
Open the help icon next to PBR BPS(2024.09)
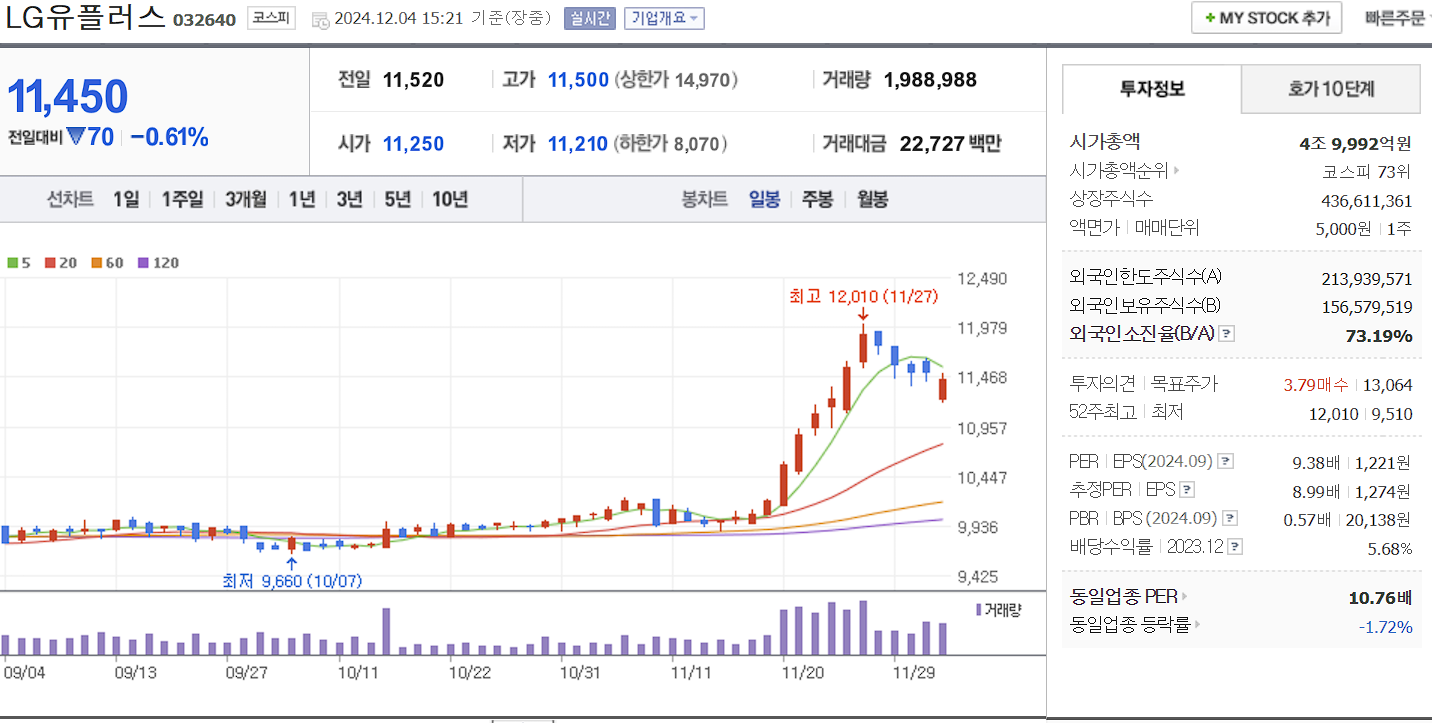coord(1230,518)
